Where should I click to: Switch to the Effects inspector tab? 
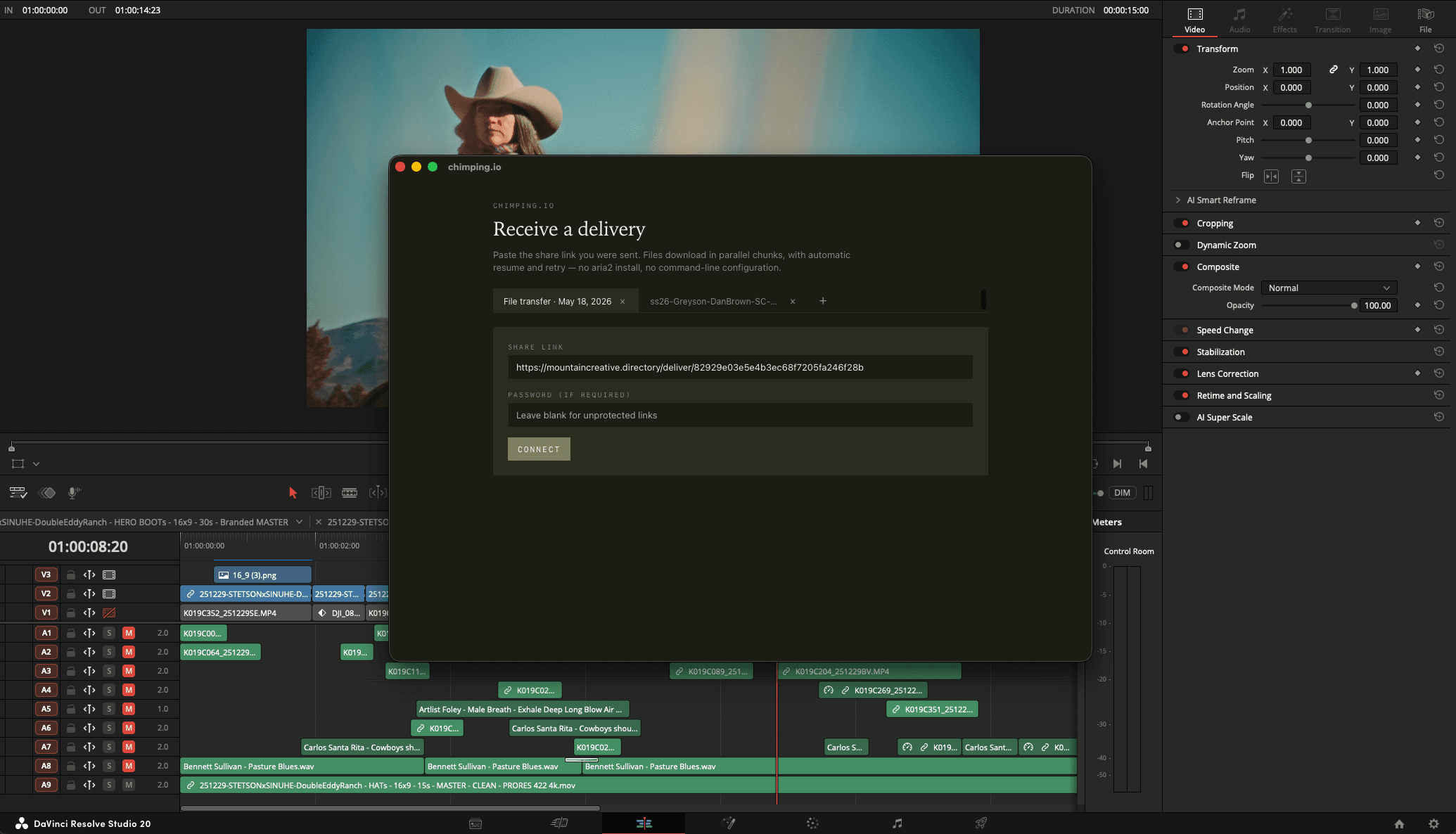click(x=1284, y=20)
